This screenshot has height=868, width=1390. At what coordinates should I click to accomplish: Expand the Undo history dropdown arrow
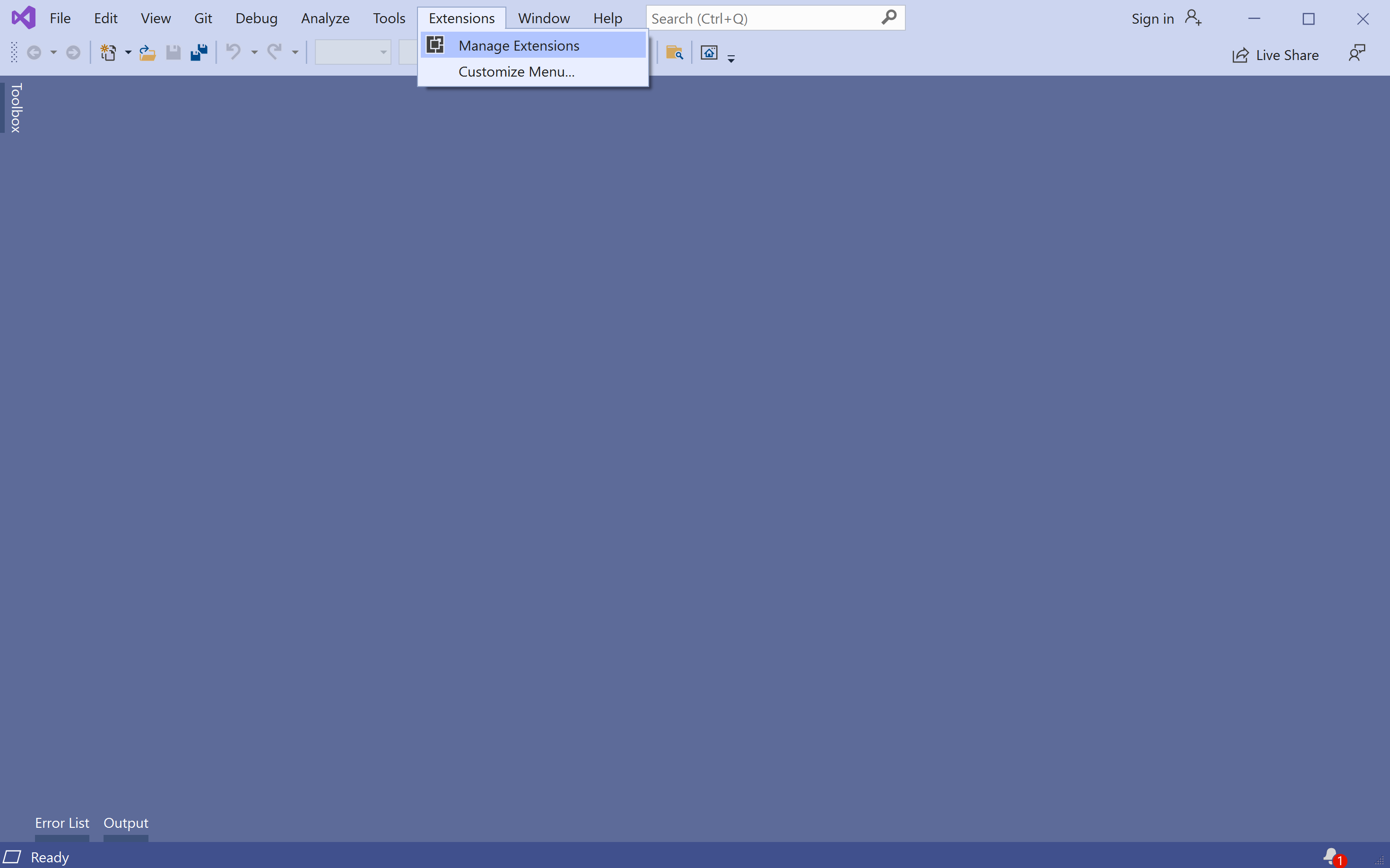coord(254,53)
